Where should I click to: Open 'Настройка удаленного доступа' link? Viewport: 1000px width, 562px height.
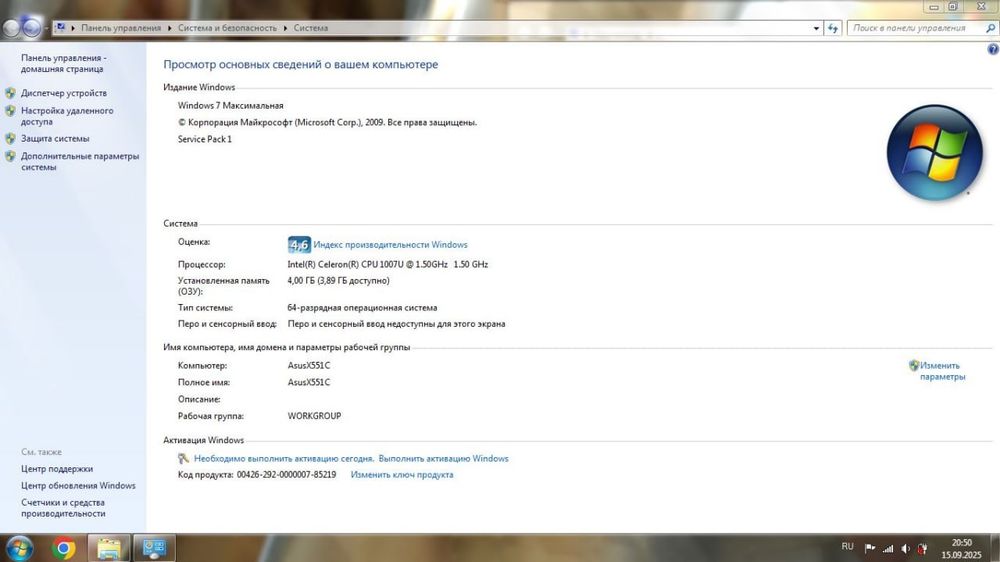(x=67, y=116)
